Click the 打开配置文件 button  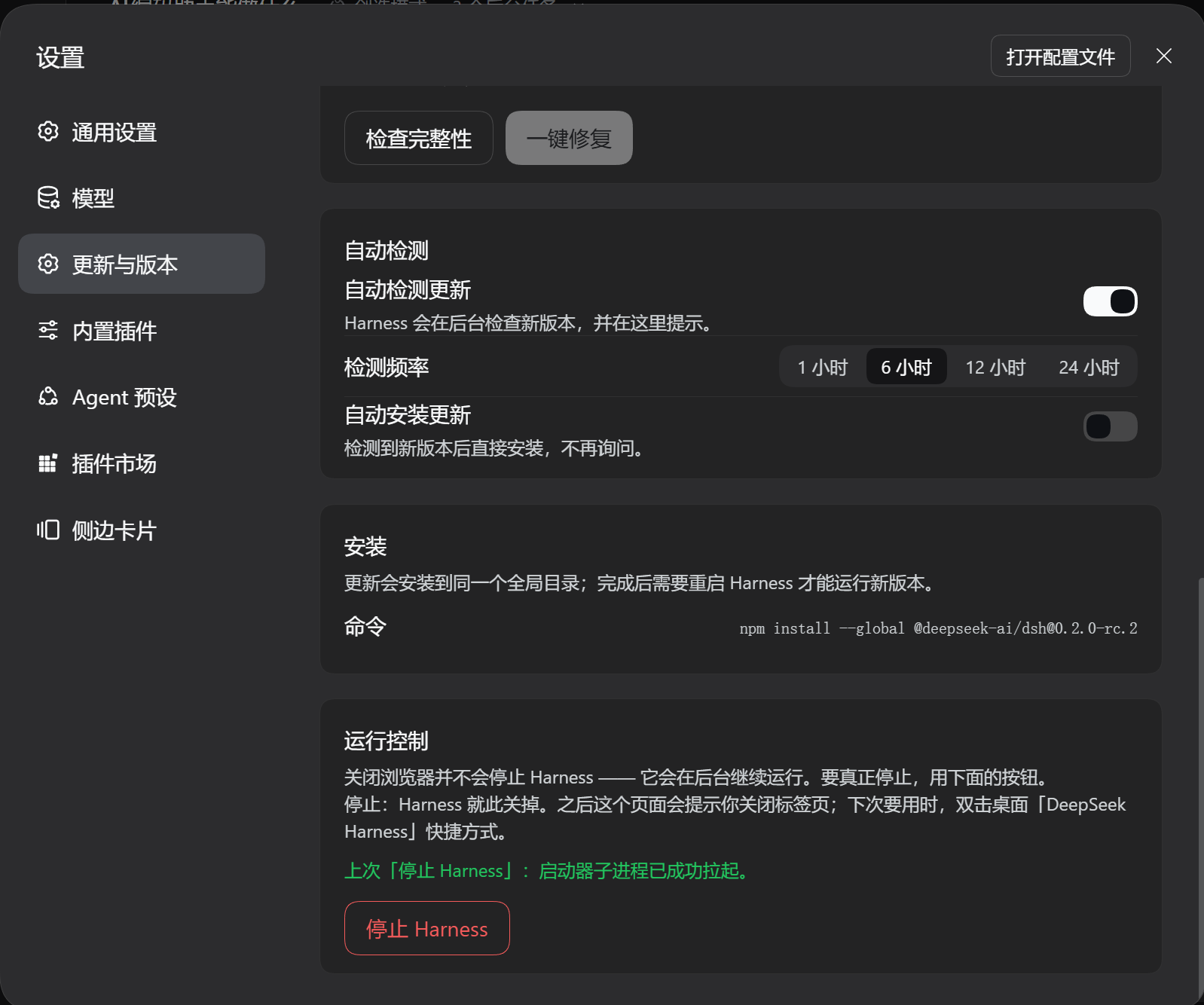(1061, 56)
